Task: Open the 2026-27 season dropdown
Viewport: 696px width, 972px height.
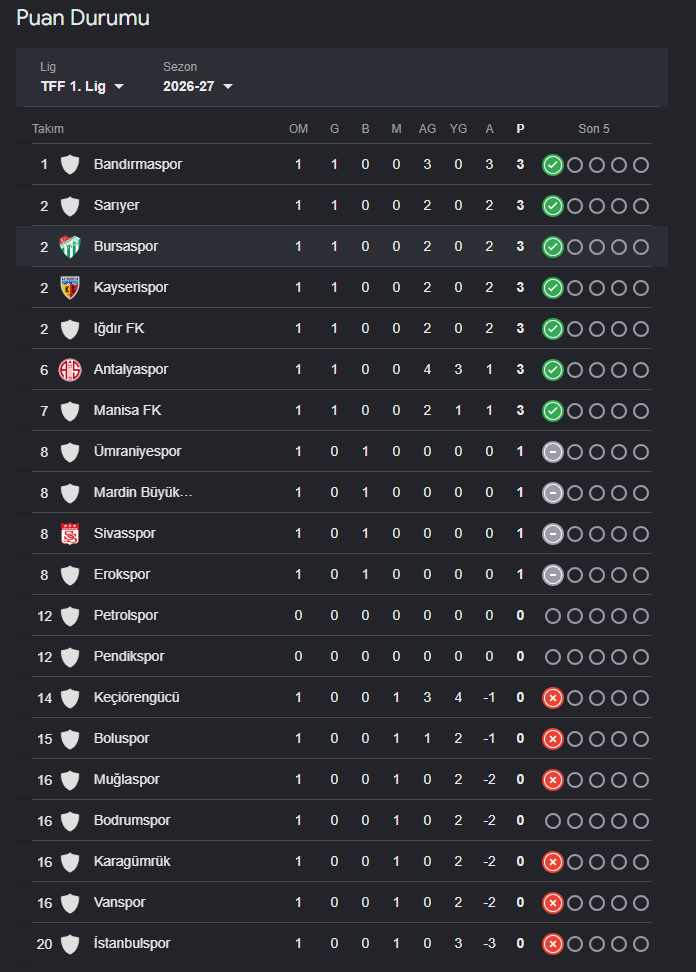Action: coord(198,86)
